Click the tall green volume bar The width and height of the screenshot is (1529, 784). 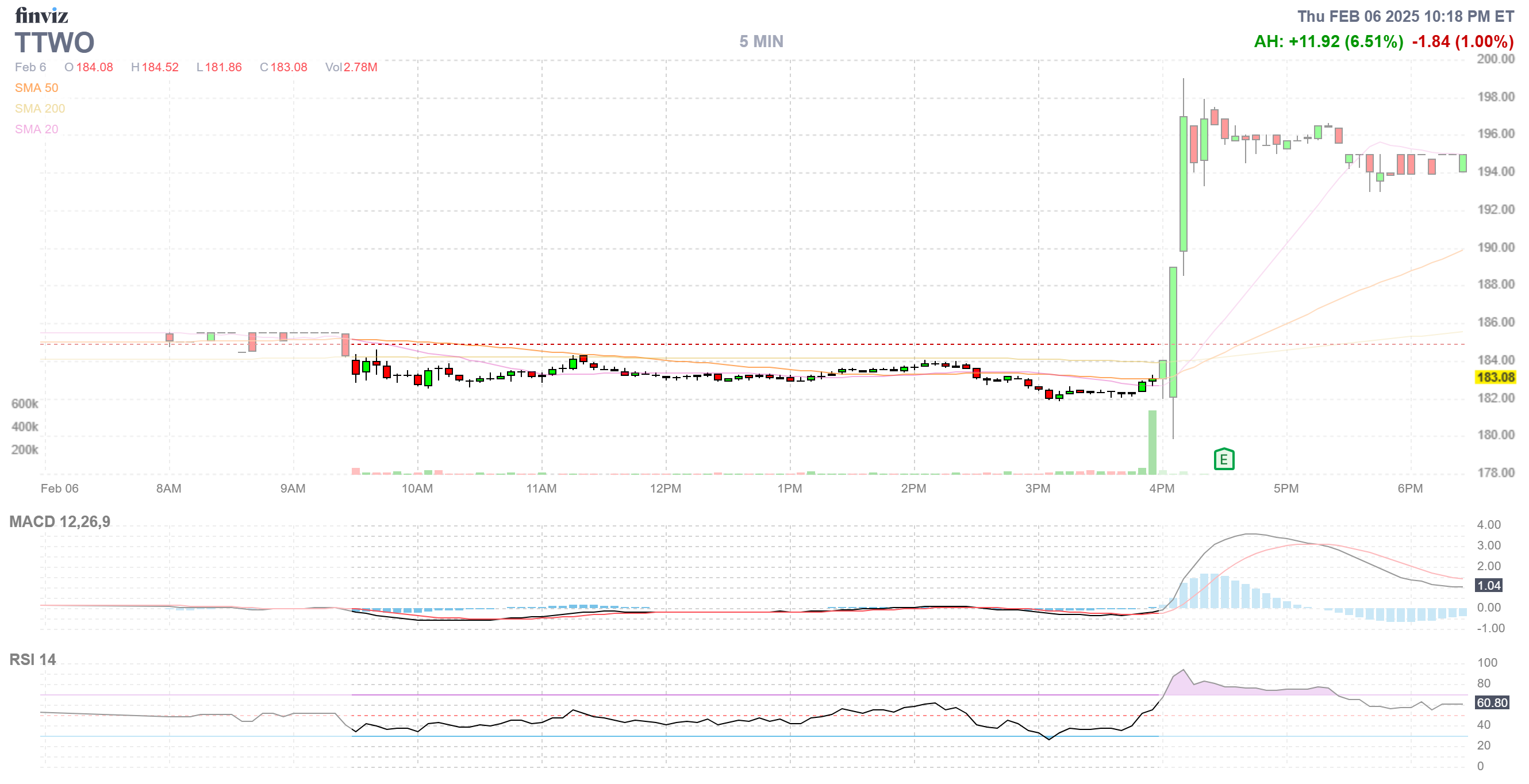(1152, 442)
